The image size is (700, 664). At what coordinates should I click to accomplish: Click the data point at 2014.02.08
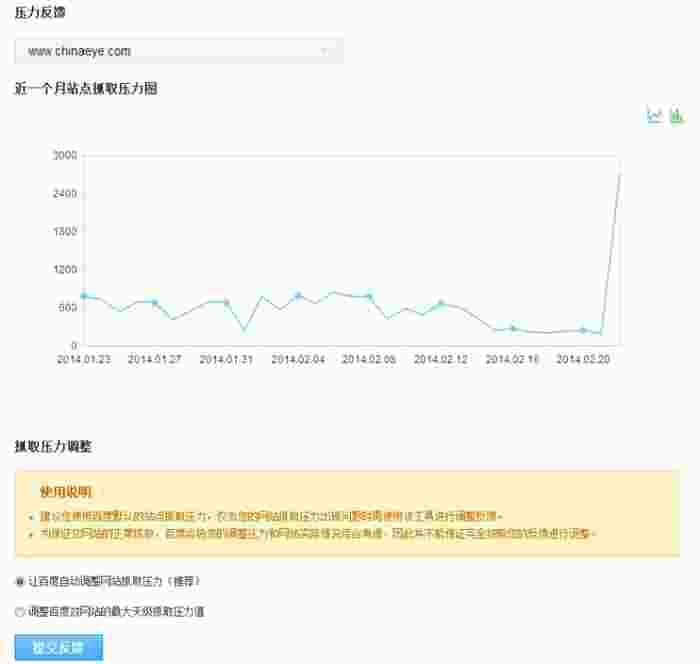(x=369, y=296)
